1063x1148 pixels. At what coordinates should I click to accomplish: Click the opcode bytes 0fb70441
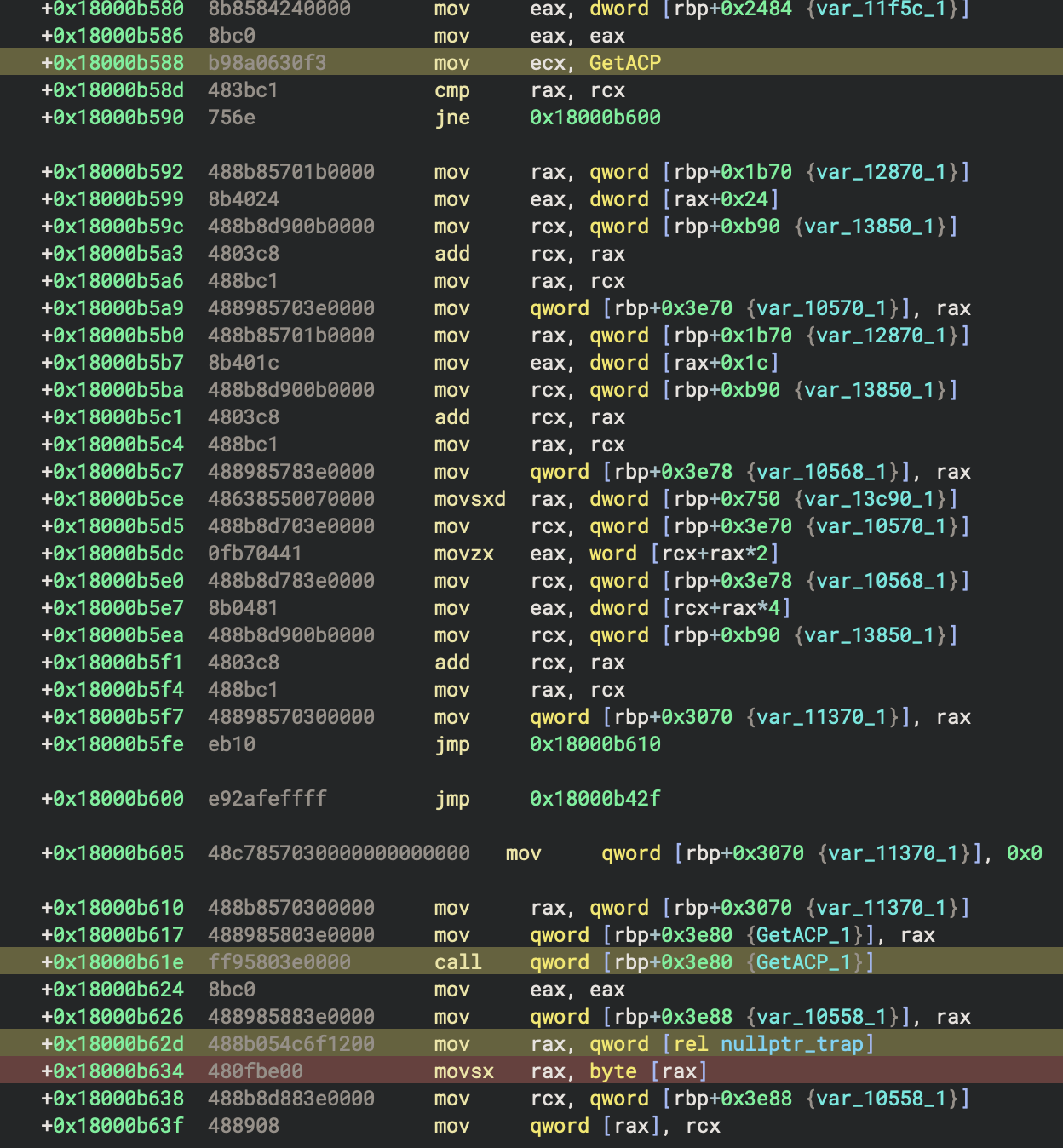[x=256, y=554]
